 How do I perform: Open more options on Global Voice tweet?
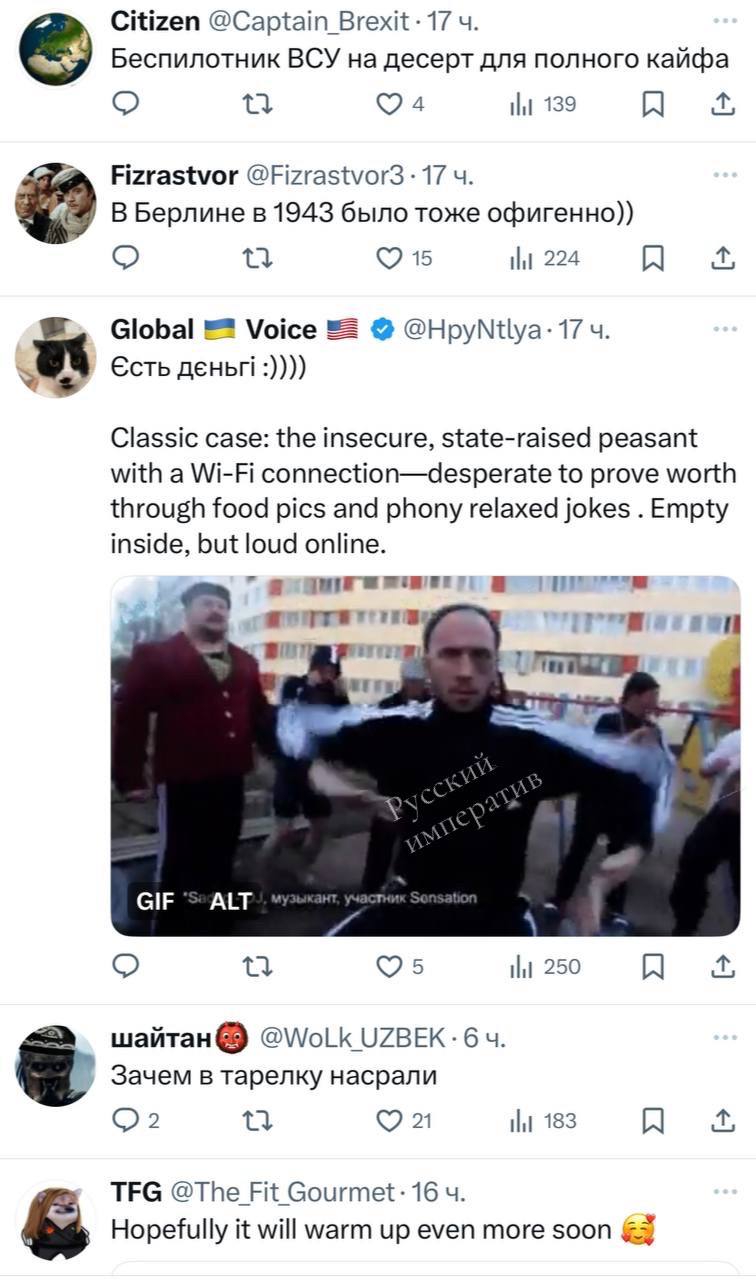(724, 329)
